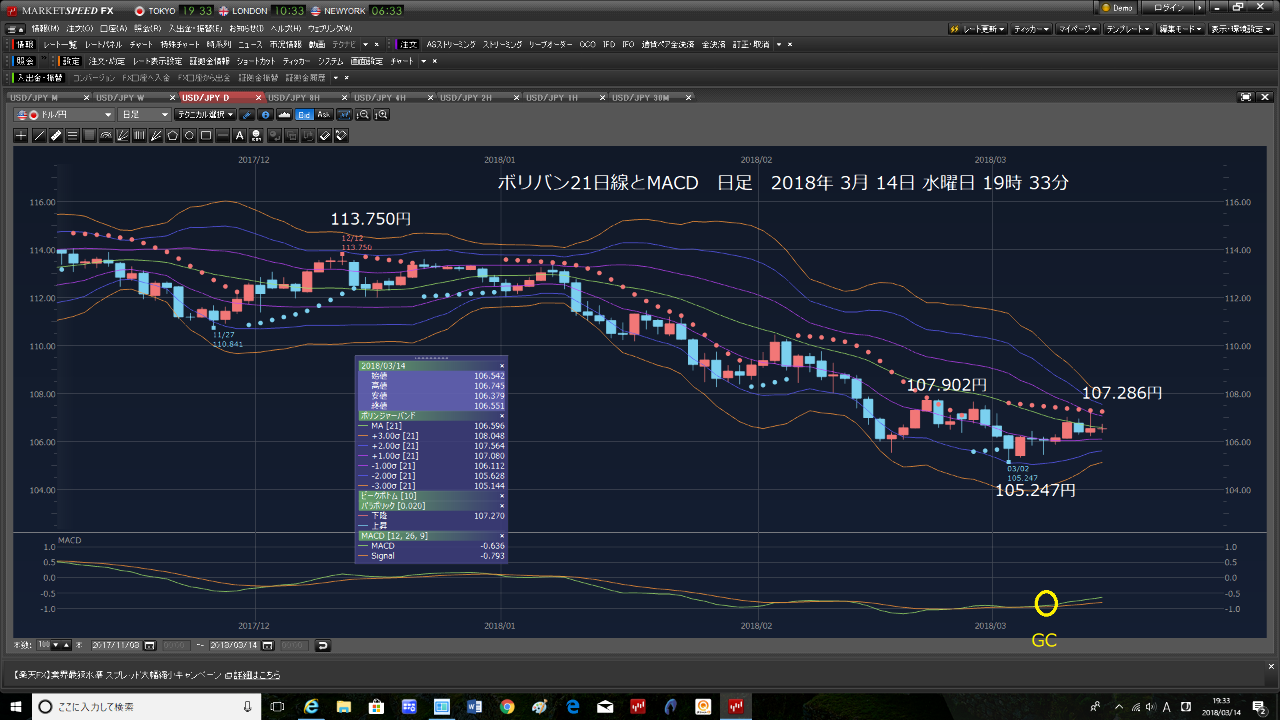1280x720 pixels.
Task: Select the text annotation (A) tool
Action: (x=239, y=135)
